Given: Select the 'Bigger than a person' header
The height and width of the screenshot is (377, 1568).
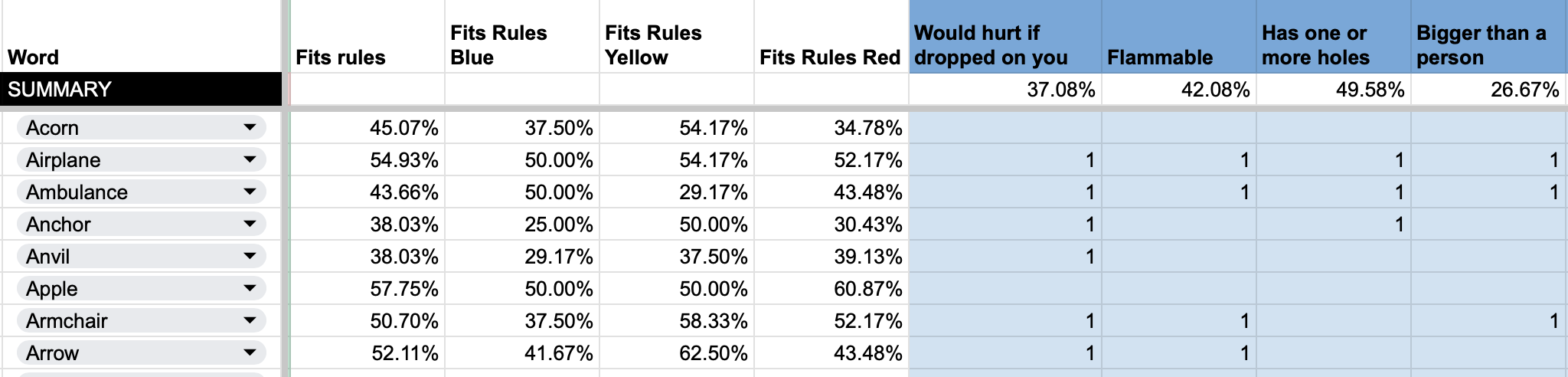Looking at the screenshot, I should point(1488,44).
